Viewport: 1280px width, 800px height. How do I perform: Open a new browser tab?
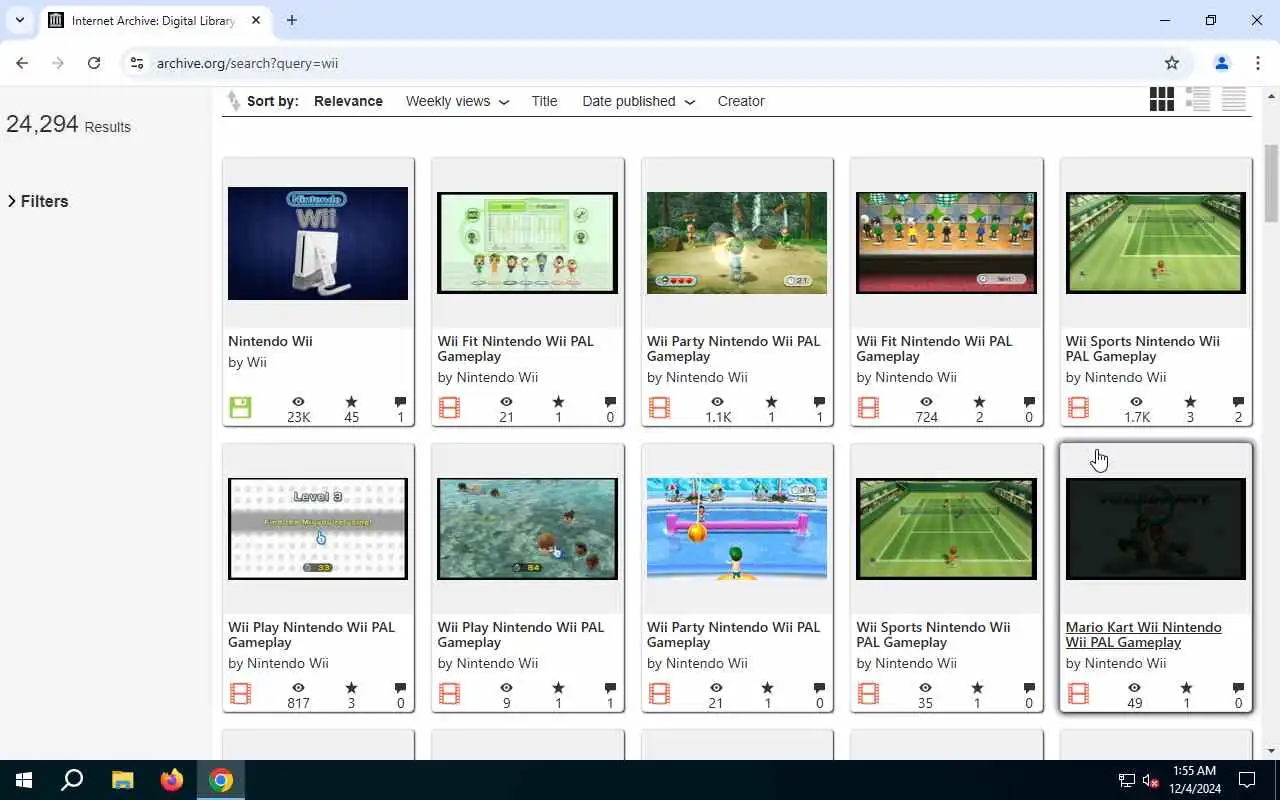point(291,20)
